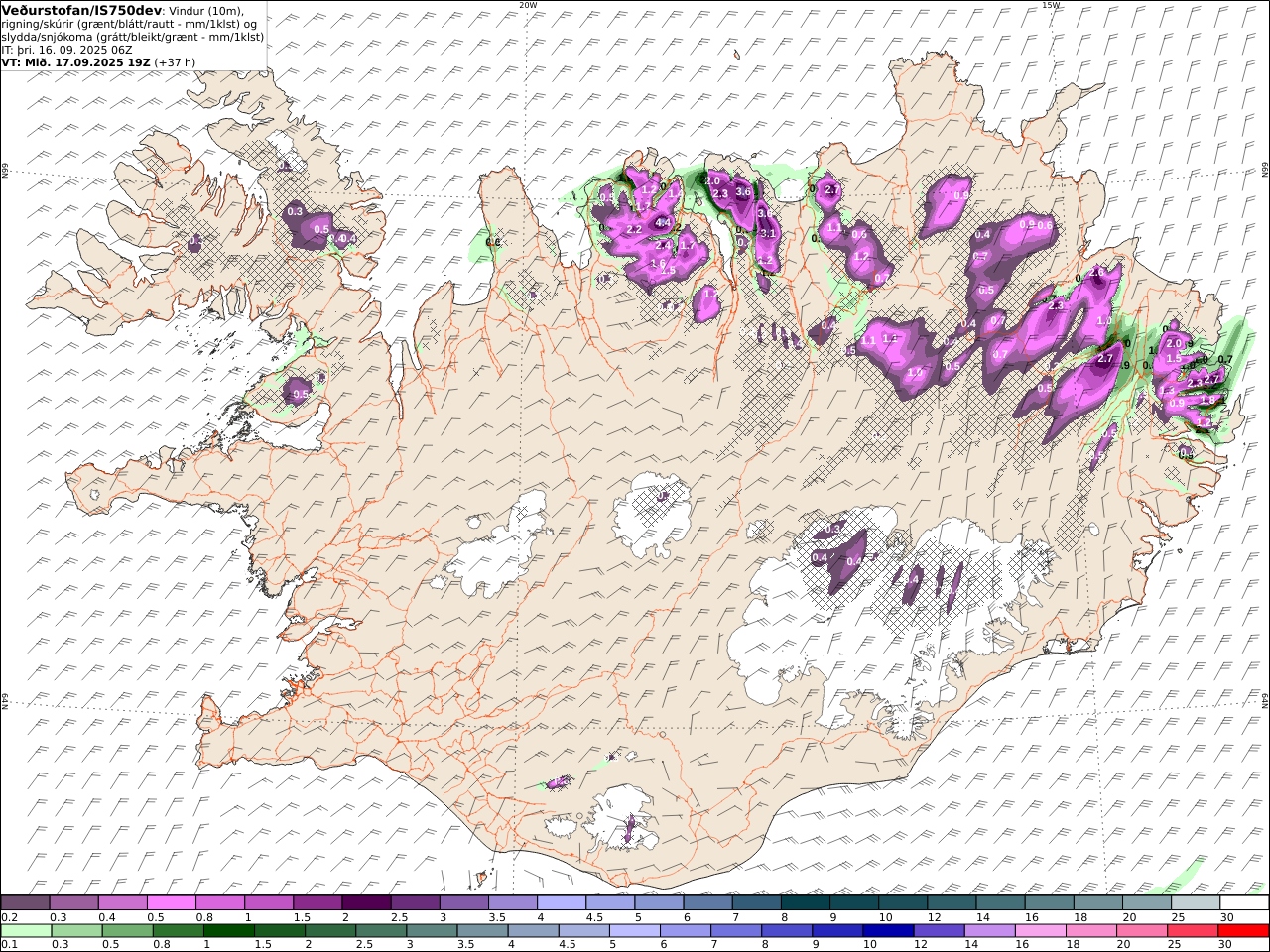This screenshot has height=952, width=1270.
Task: Select upper legend dark purple swatch between 2 and 2.5
Action: click(x=366, y=902)
